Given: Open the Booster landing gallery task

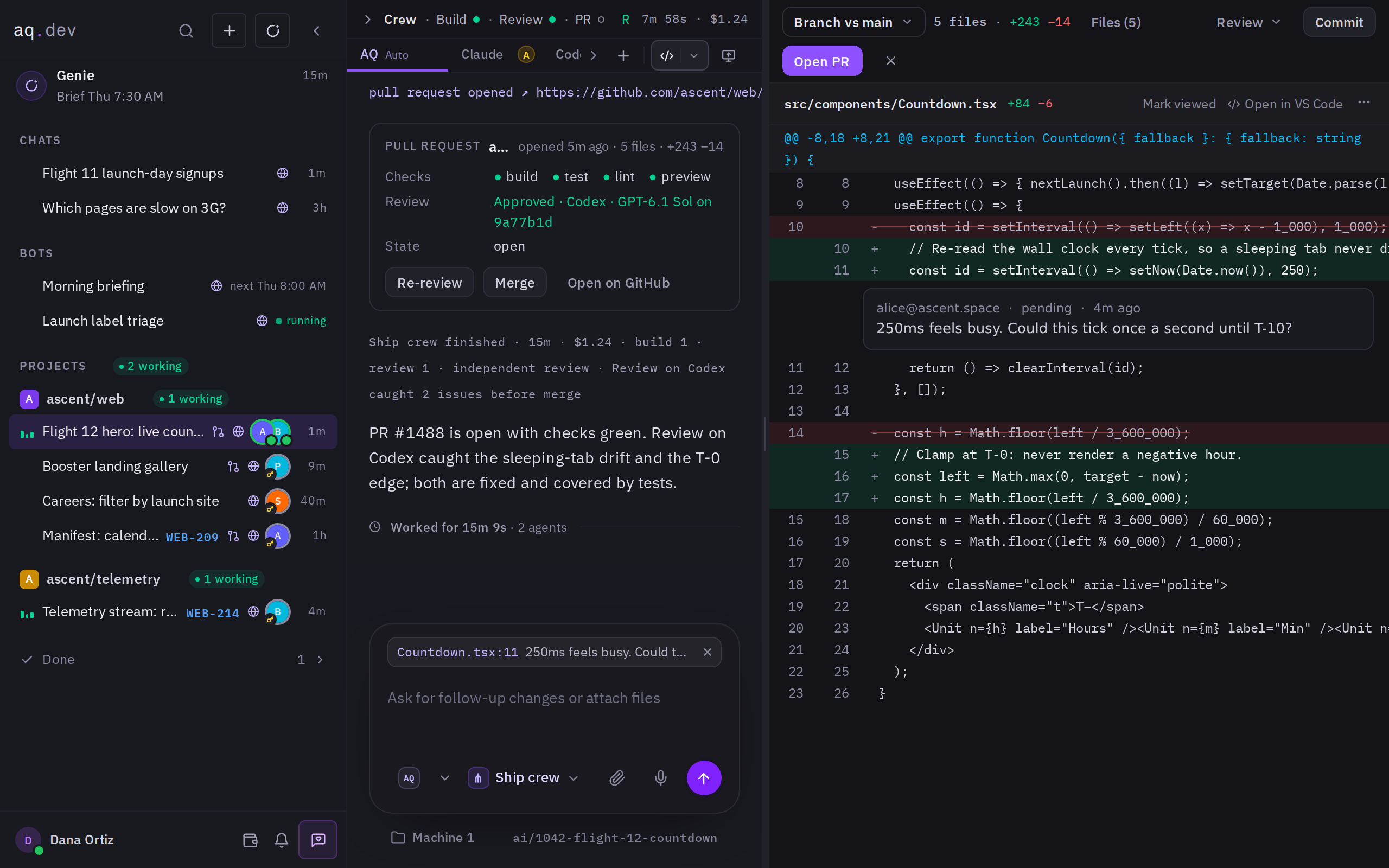Looking at the screenshot, I should pos(173,466).
